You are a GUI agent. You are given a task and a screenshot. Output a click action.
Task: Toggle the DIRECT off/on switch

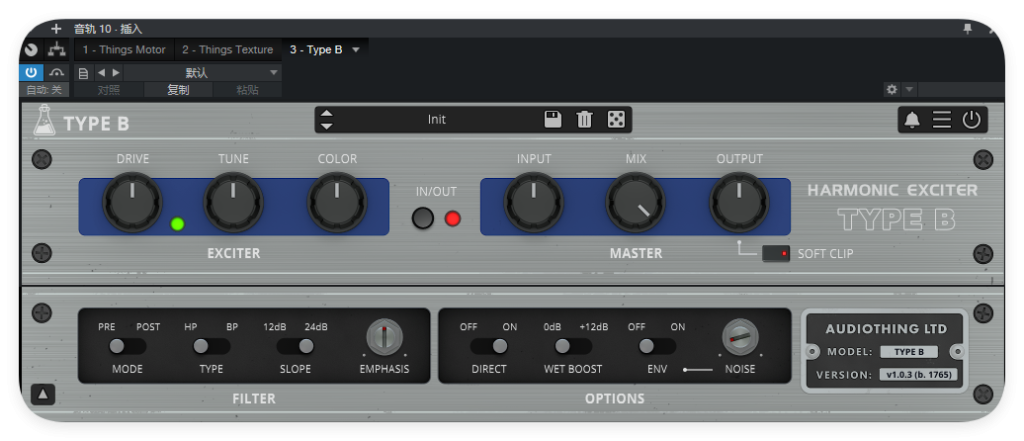[x=488, y=346]
